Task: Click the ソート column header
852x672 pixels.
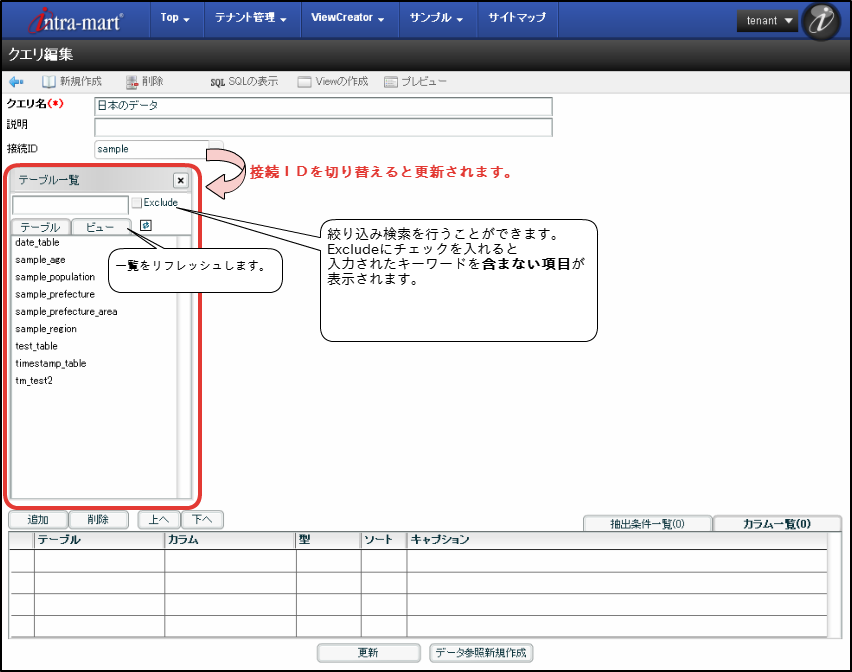Action: (384, 540)
